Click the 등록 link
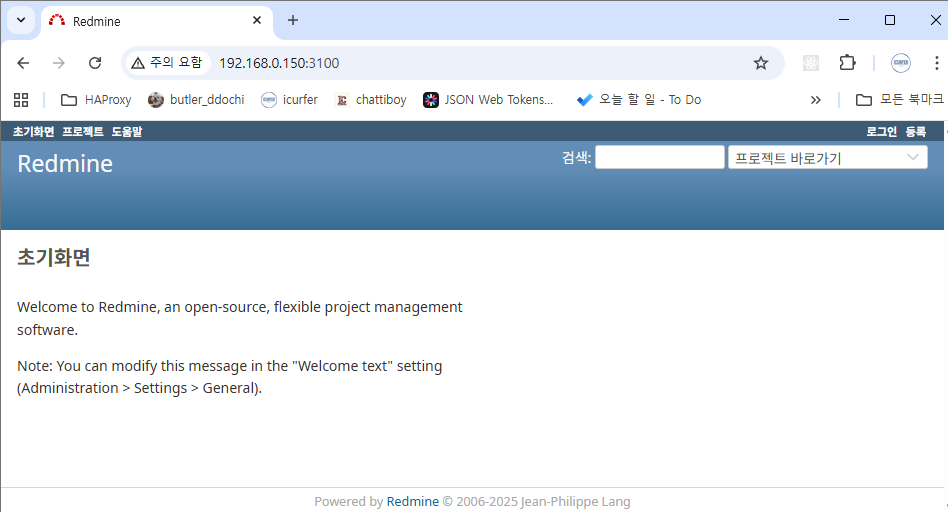The image size is (948, 512). pyautogui.click(x=916, y=132)
